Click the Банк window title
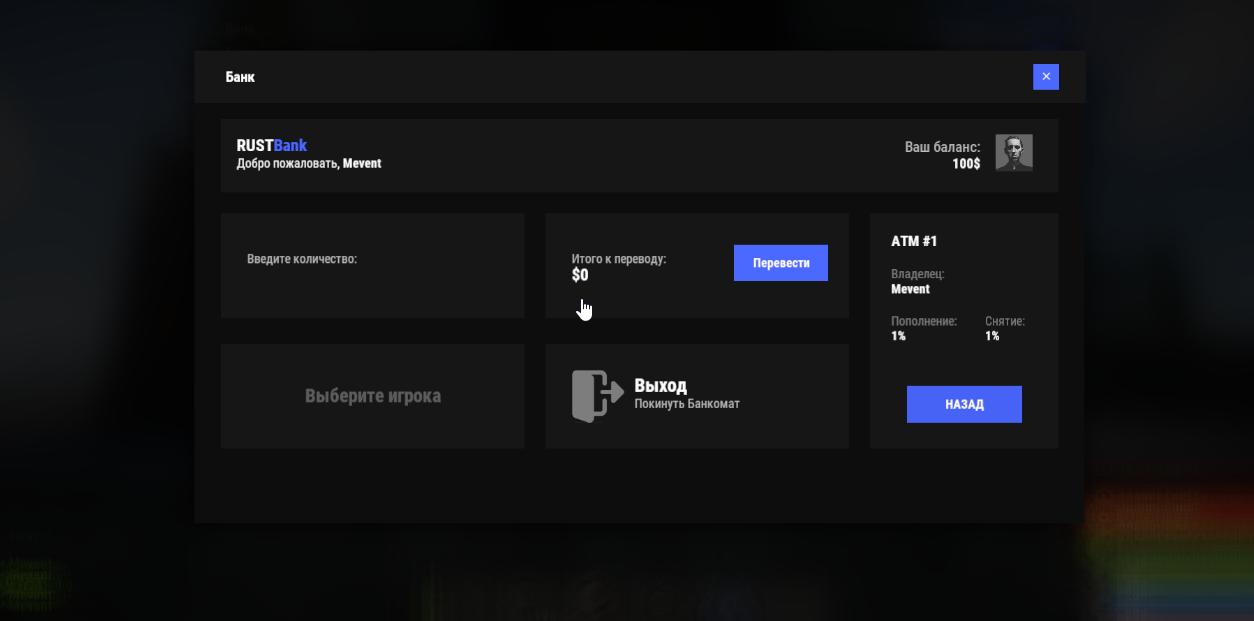1254x621 pixels. point(240,77)
